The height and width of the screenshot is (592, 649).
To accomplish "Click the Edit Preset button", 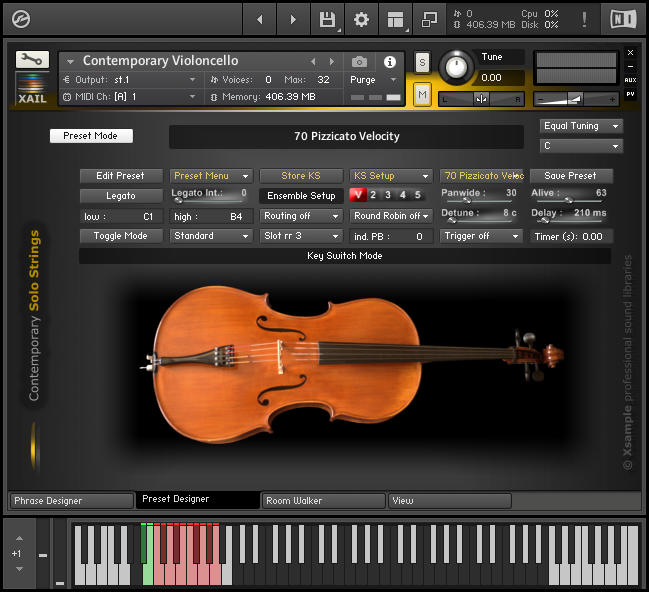I will coord(121,176).
